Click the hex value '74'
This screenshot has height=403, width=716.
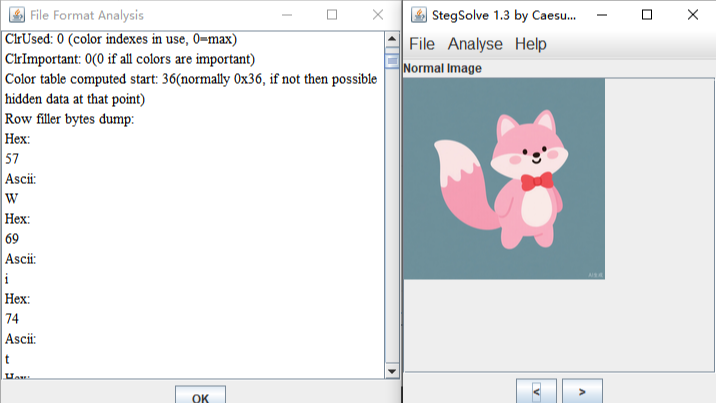[12, 319]
